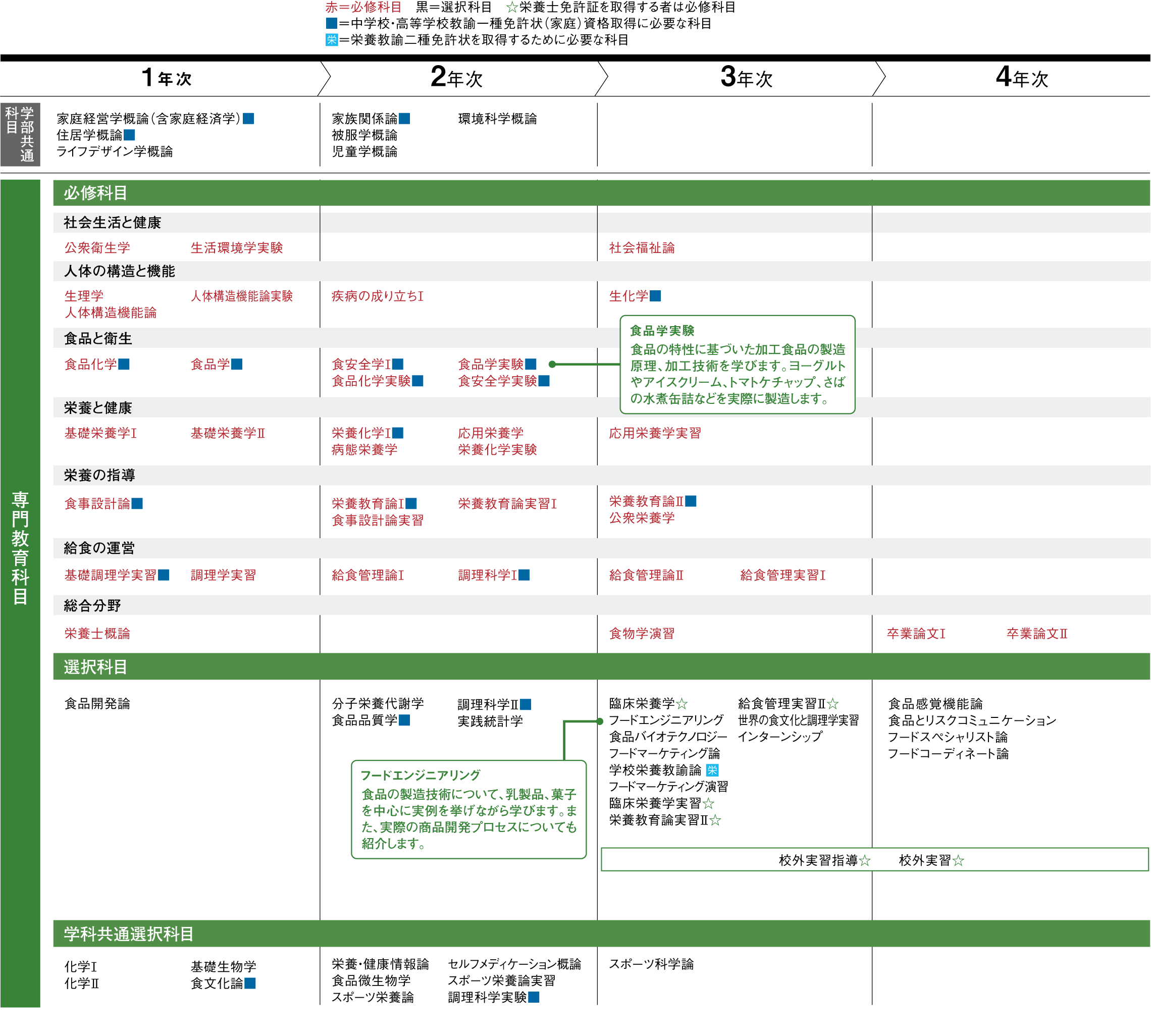Click the 必修科目 green section header
The width and height of the screenshot is (1151, 1036).
(x=602, y=193)
